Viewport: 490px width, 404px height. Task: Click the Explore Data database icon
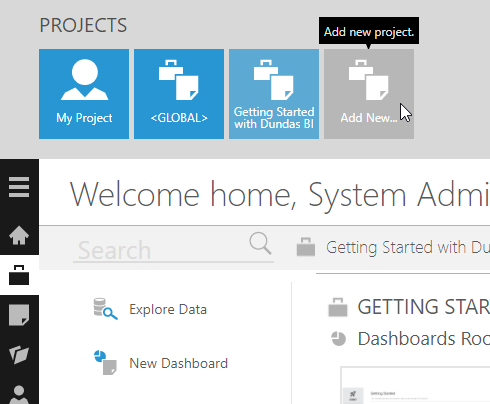click(x=105, y=309)
